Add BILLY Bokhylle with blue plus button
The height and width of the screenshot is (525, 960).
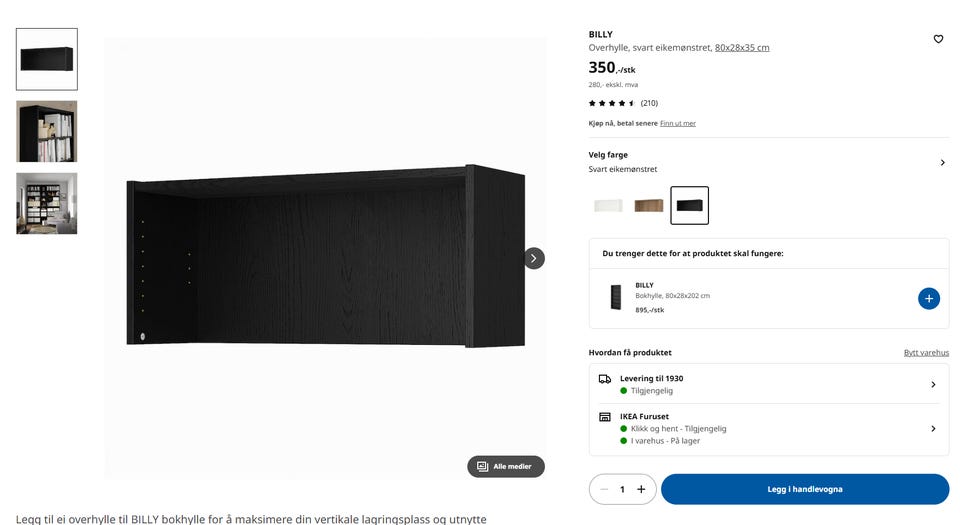click(928, 299)
